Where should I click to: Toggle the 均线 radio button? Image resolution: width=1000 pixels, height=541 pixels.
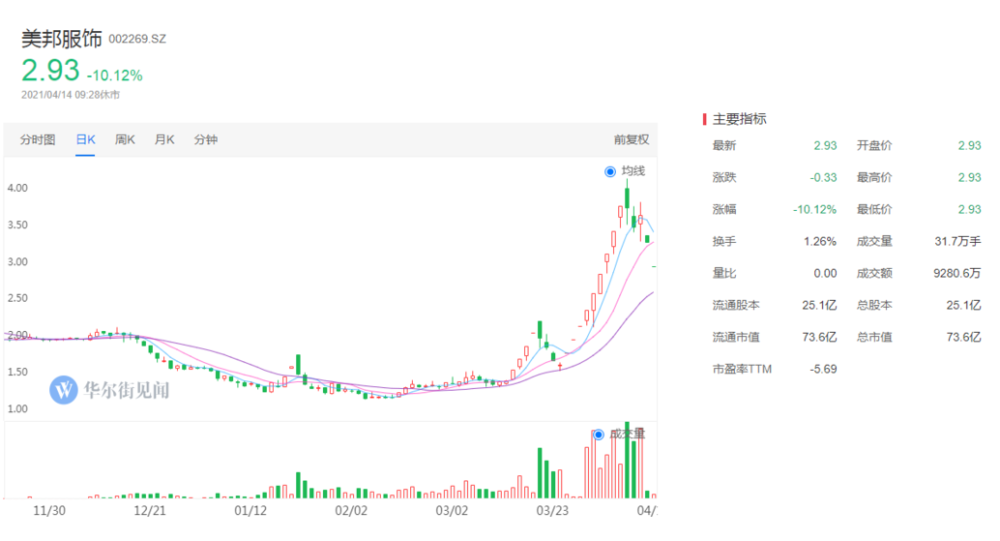610,171
